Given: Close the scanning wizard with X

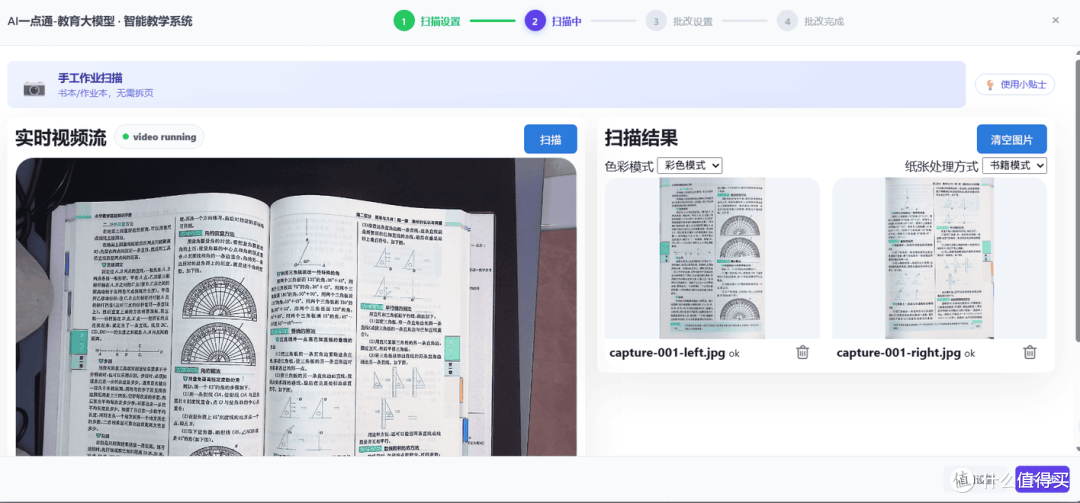Looking at the screenshot, I should (x=1055, y=21).
